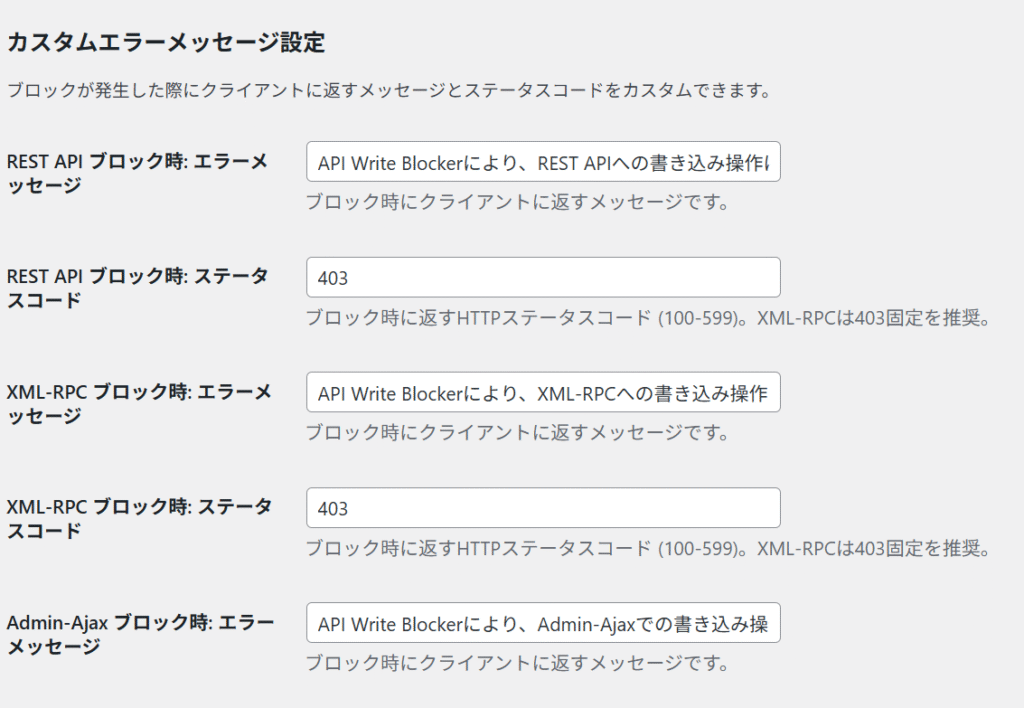Screen dimensions: 1024x708
Task: Click the 403 value in REST API status field
Action: tap(333, 278)
